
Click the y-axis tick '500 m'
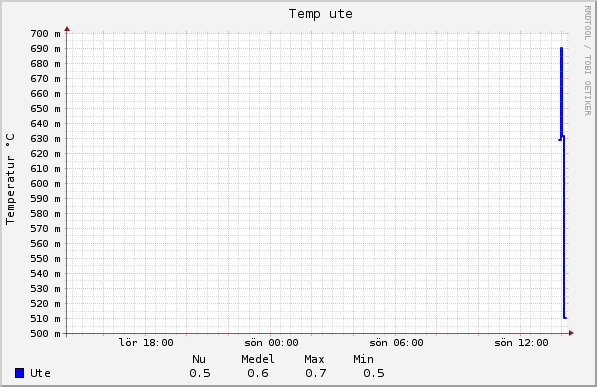[45, 334]
